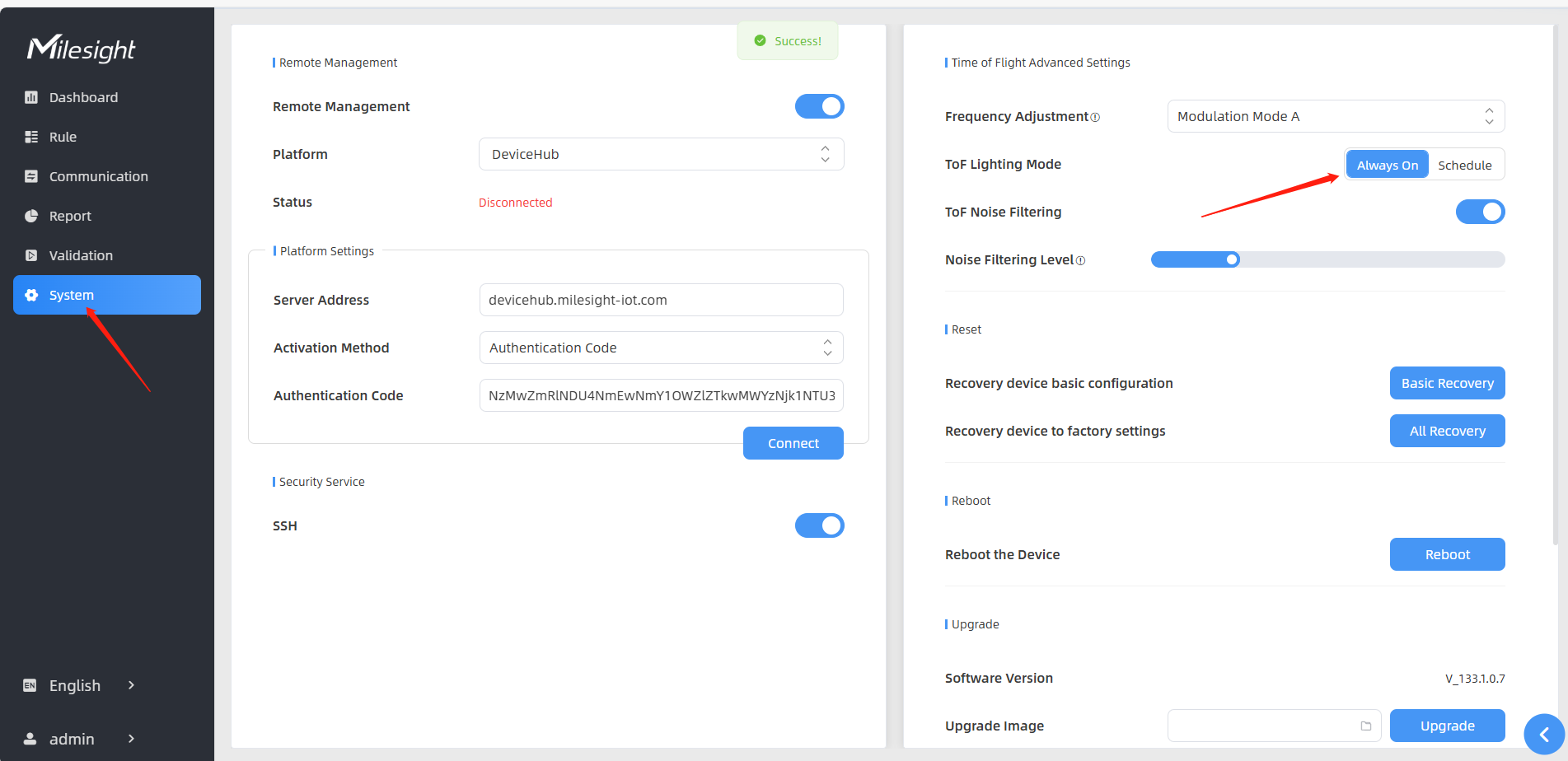The width and height of the screenshot is (1568, 761).
Task: Click the Communication sidebar icon
Action: 31,176
